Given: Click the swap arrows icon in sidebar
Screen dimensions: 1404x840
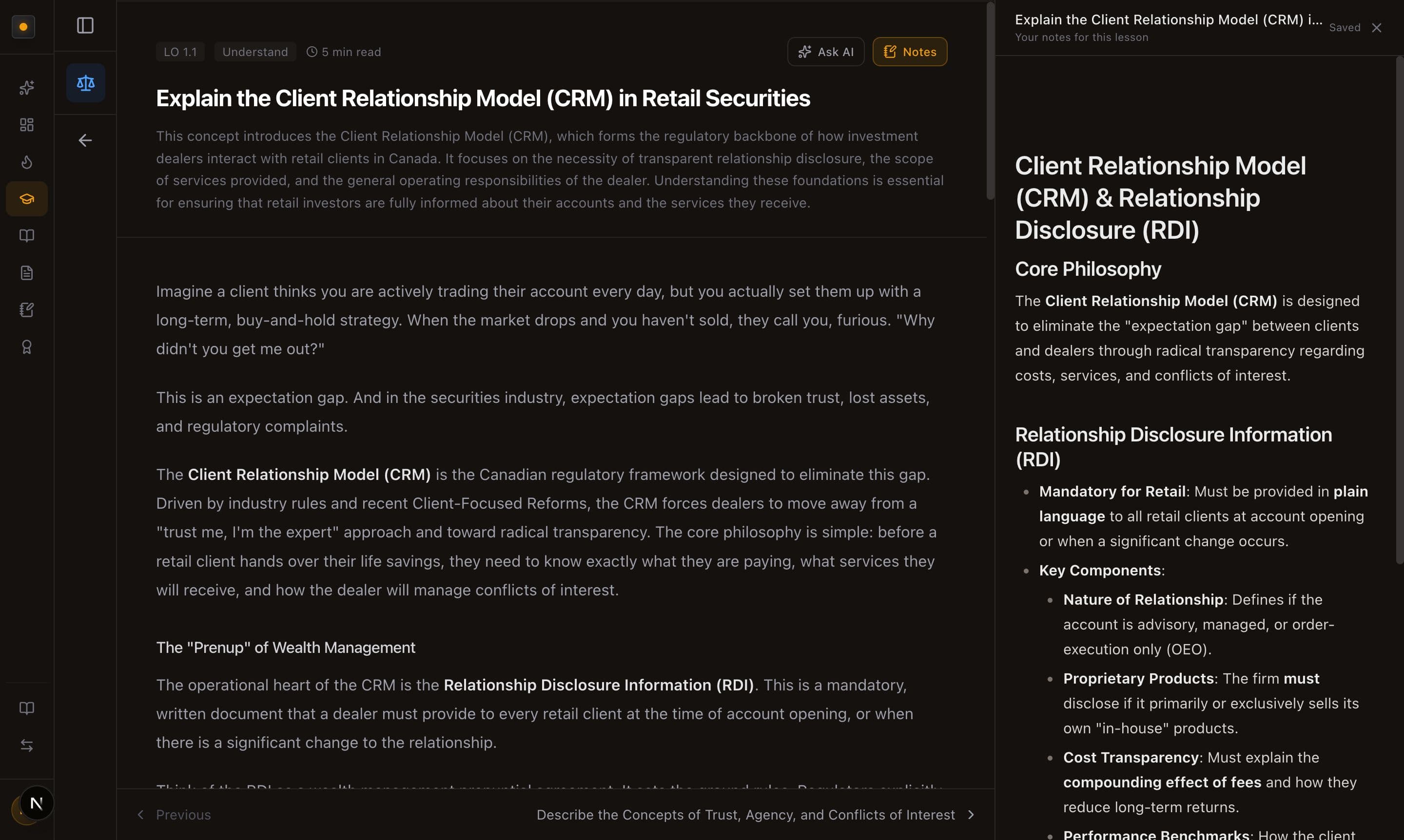Looking at the screenshot, I should tap(27, 745).
